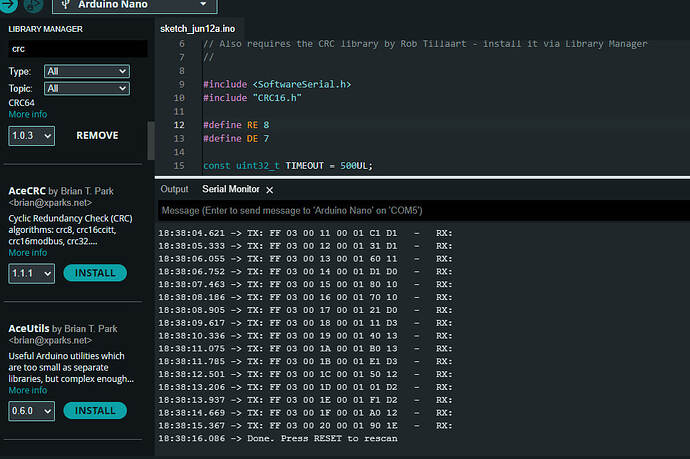Open the 1.0.3 version dropdown
This screenshot has height=459, width=690.
coord(32,136)
